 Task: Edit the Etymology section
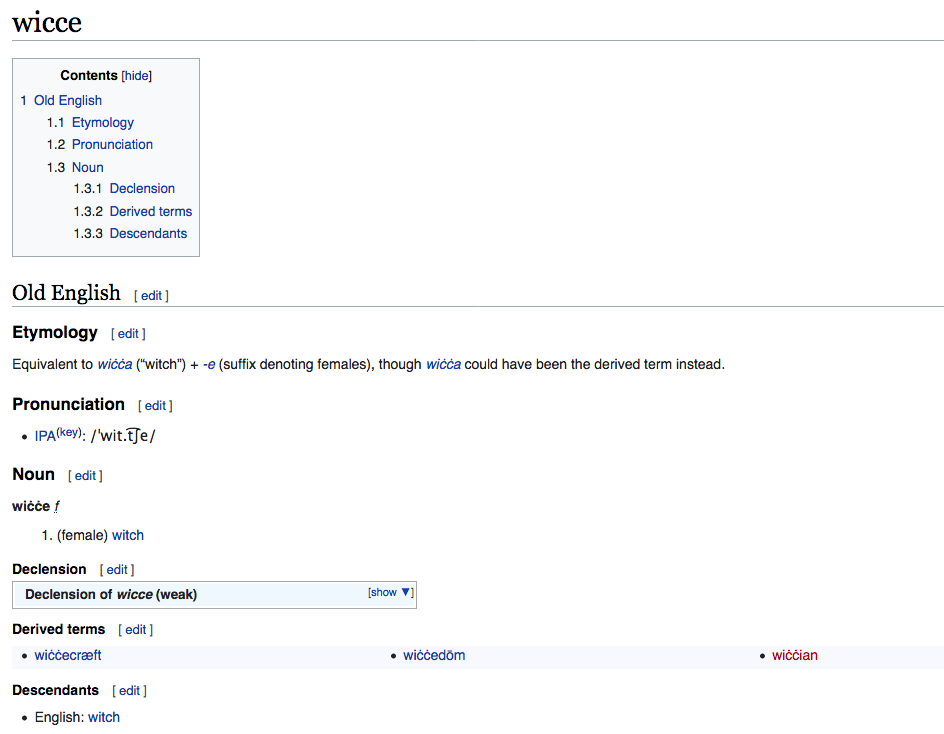[128, 334]
